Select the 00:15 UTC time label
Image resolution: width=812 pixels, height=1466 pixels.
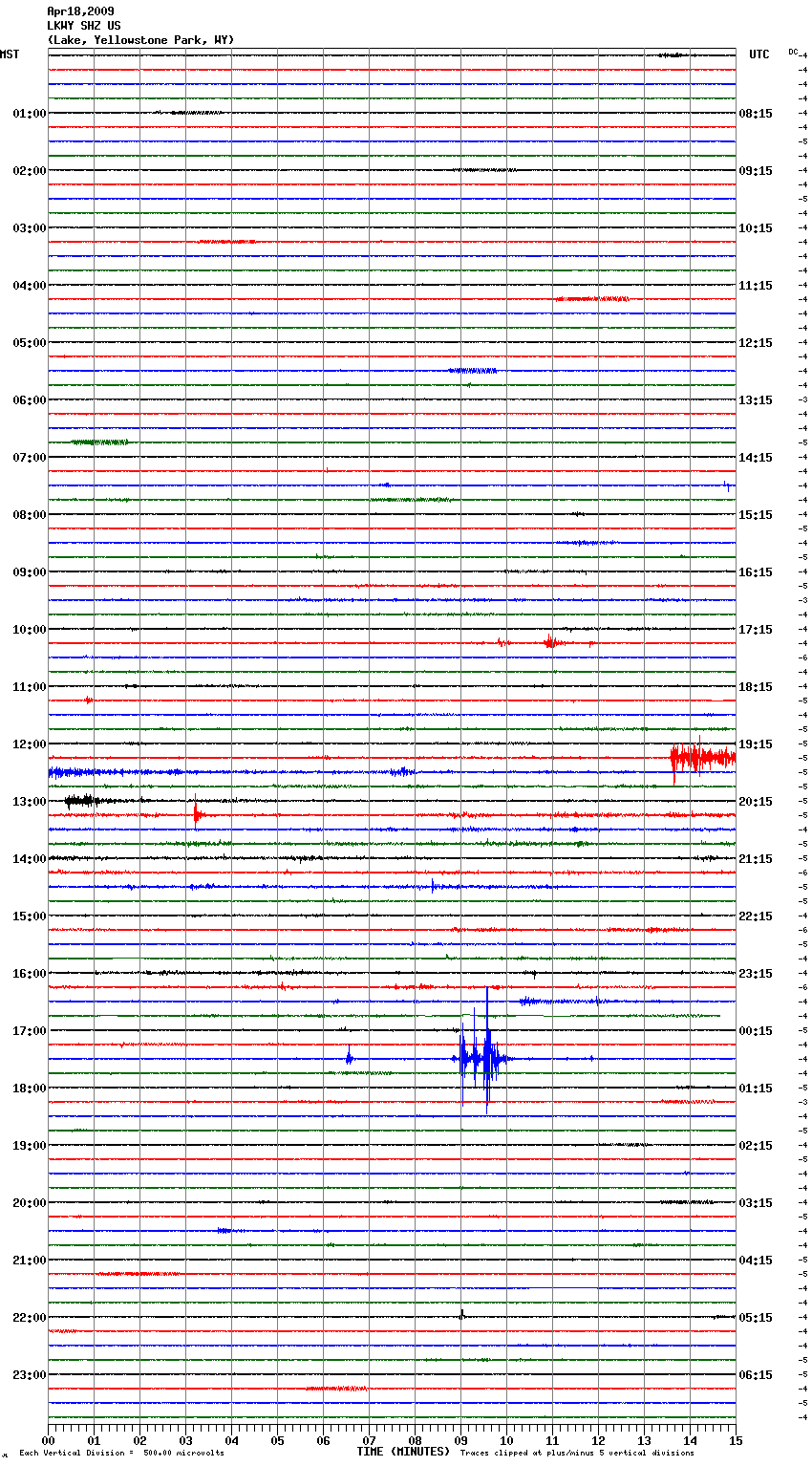[756, 1031]
